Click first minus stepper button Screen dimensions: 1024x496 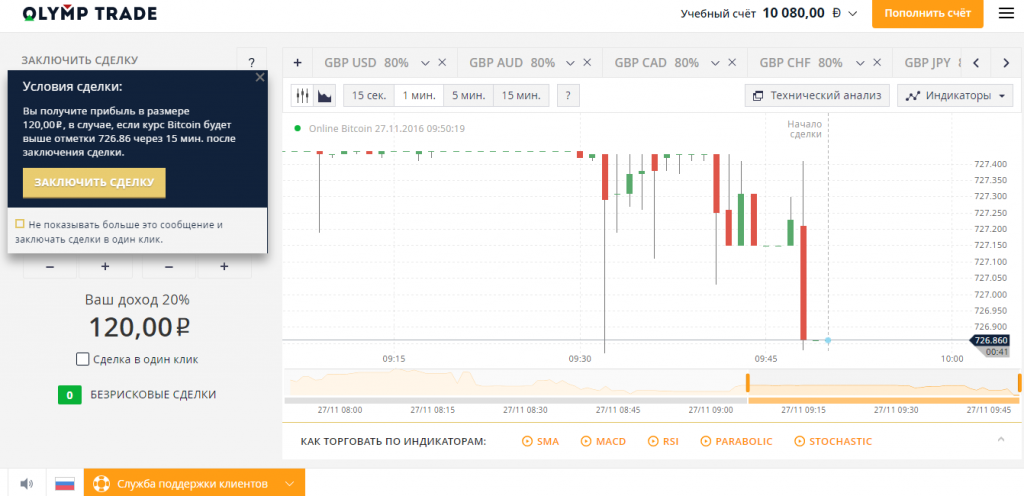50,266
